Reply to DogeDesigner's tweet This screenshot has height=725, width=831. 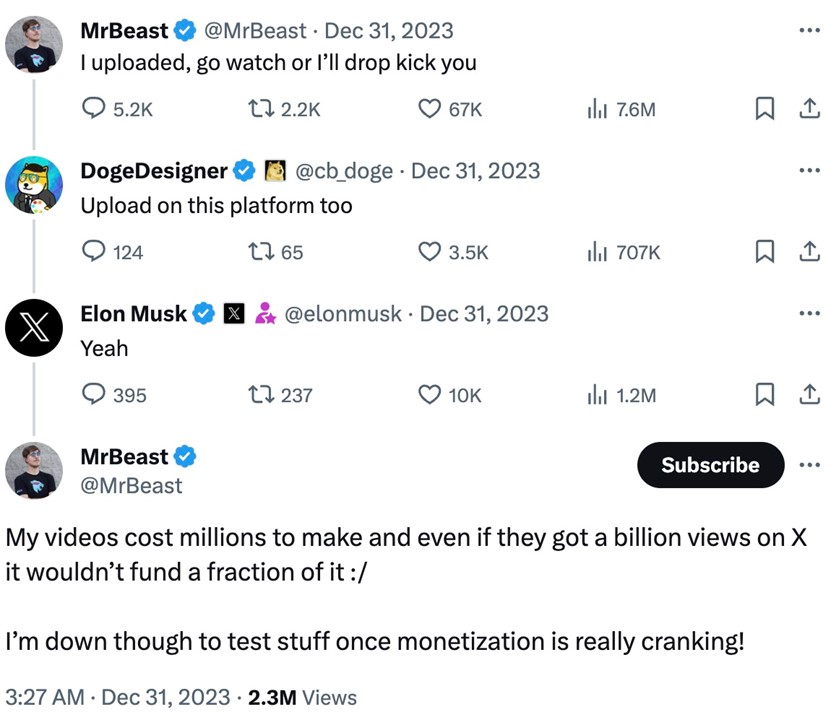pos(94,252)
